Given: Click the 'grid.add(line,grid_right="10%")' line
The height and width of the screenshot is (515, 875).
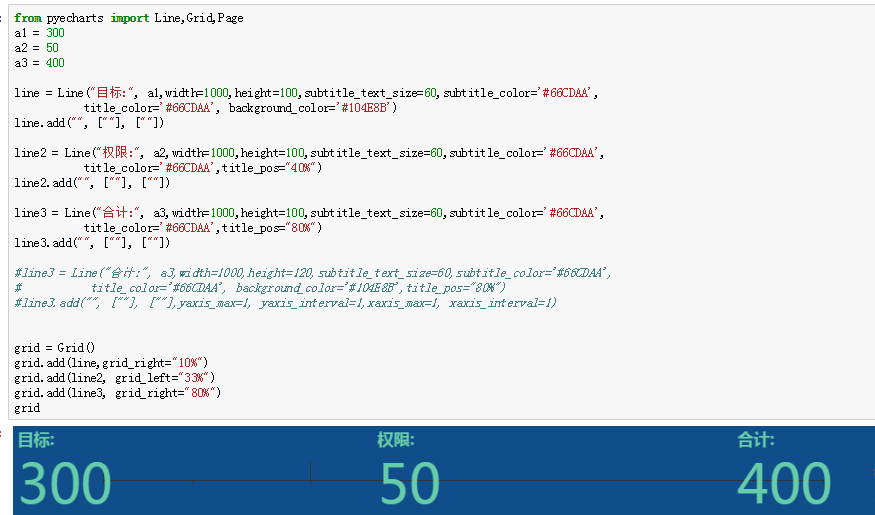Looking at the screenshot, I should tap(111, 363).
